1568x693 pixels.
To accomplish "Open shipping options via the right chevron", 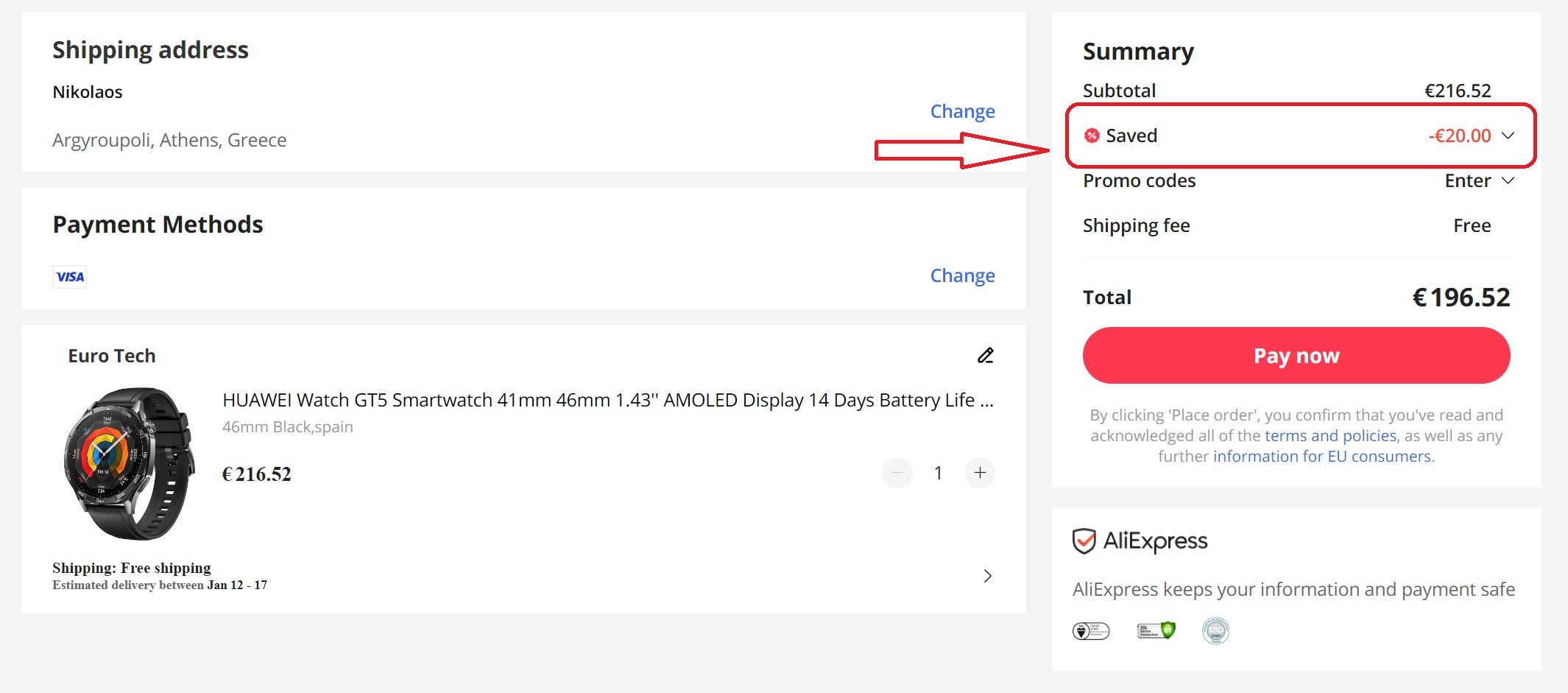I will (x=988, y=576).
